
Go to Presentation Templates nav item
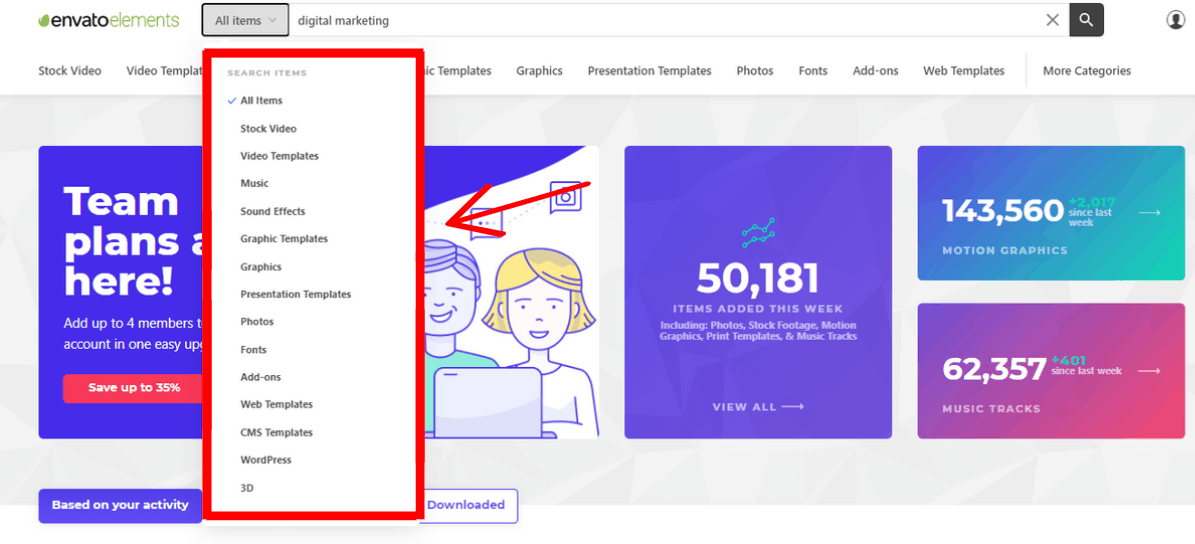[649, 71]
